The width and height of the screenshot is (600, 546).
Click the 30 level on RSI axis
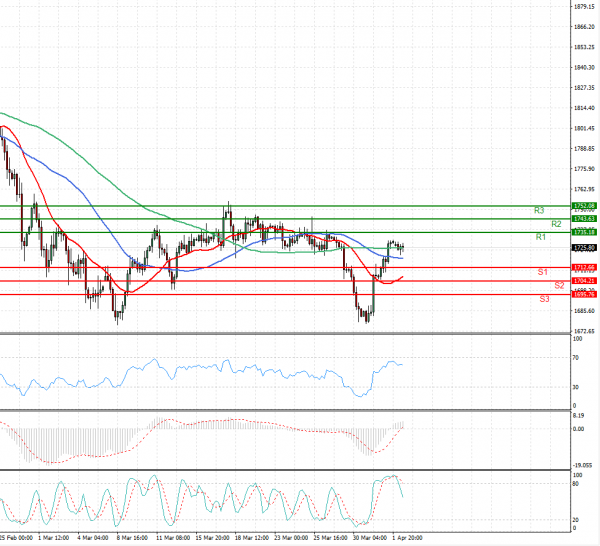pos(576,387)
